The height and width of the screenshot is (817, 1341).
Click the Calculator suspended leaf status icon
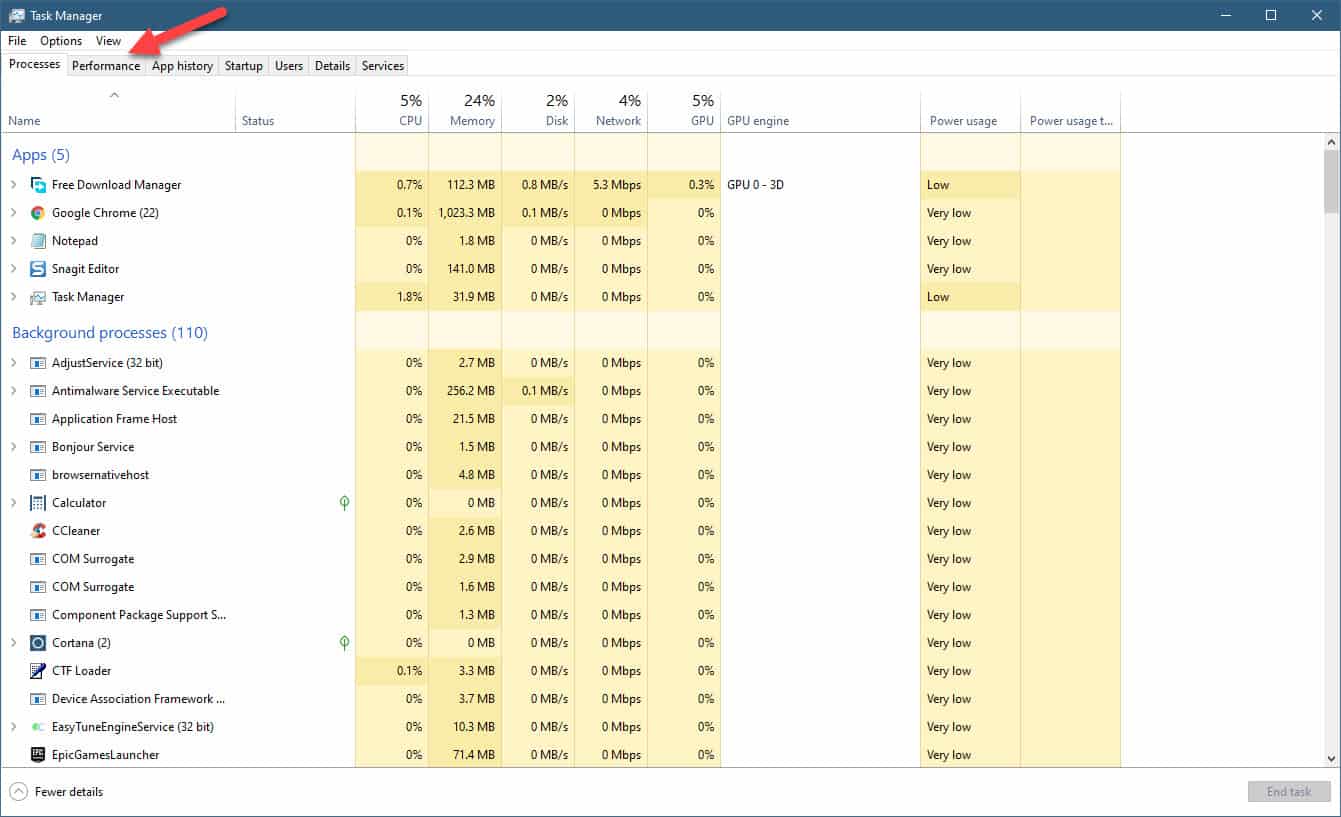345,503
